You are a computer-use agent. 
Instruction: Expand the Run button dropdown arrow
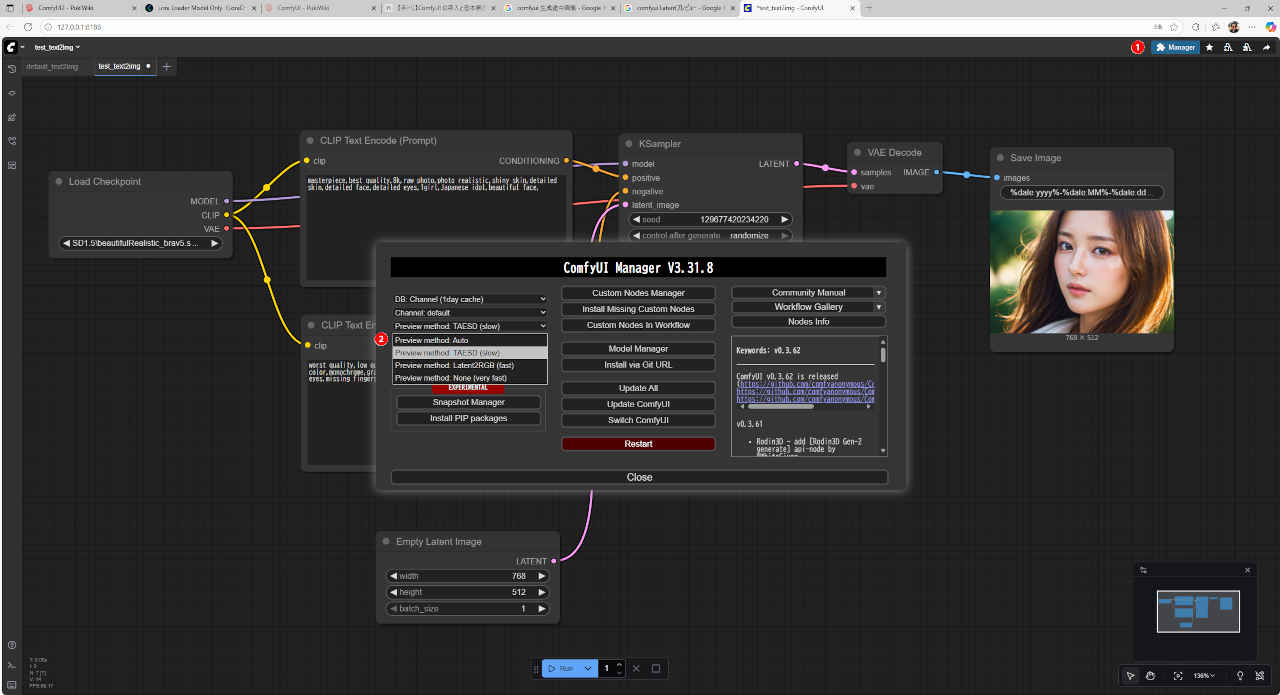[x=589, y=668]
